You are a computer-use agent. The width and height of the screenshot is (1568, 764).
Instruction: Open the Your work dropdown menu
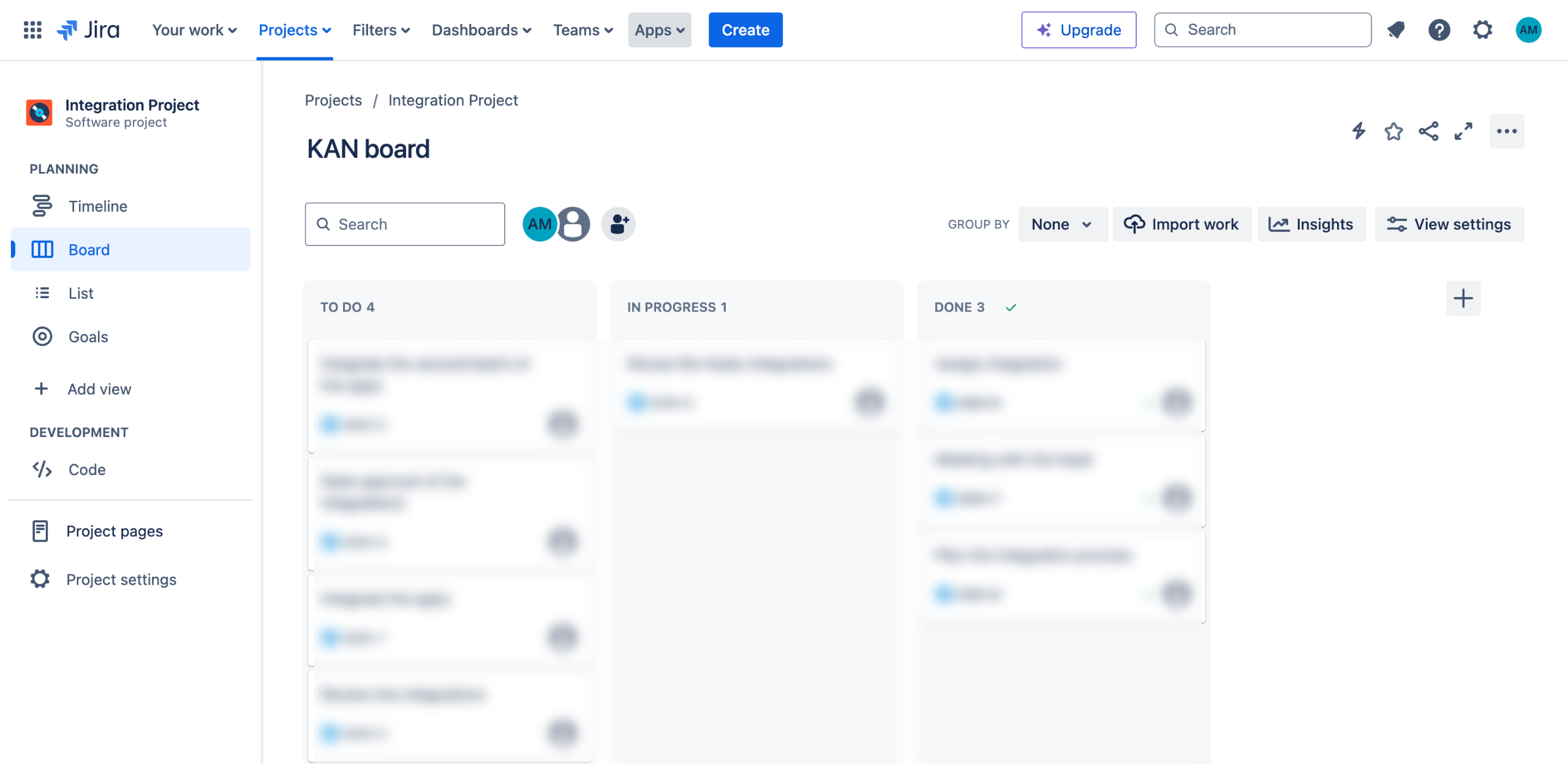click(194, 30)
